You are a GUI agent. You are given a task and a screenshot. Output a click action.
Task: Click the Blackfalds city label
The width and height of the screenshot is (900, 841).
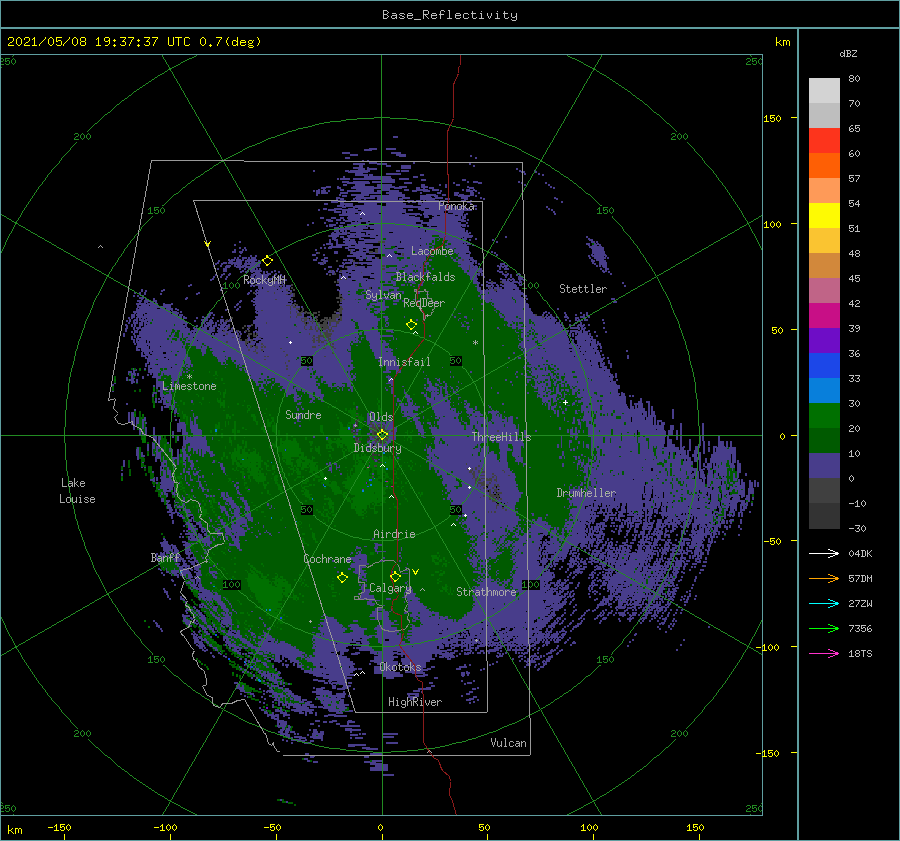pos(425,277)
